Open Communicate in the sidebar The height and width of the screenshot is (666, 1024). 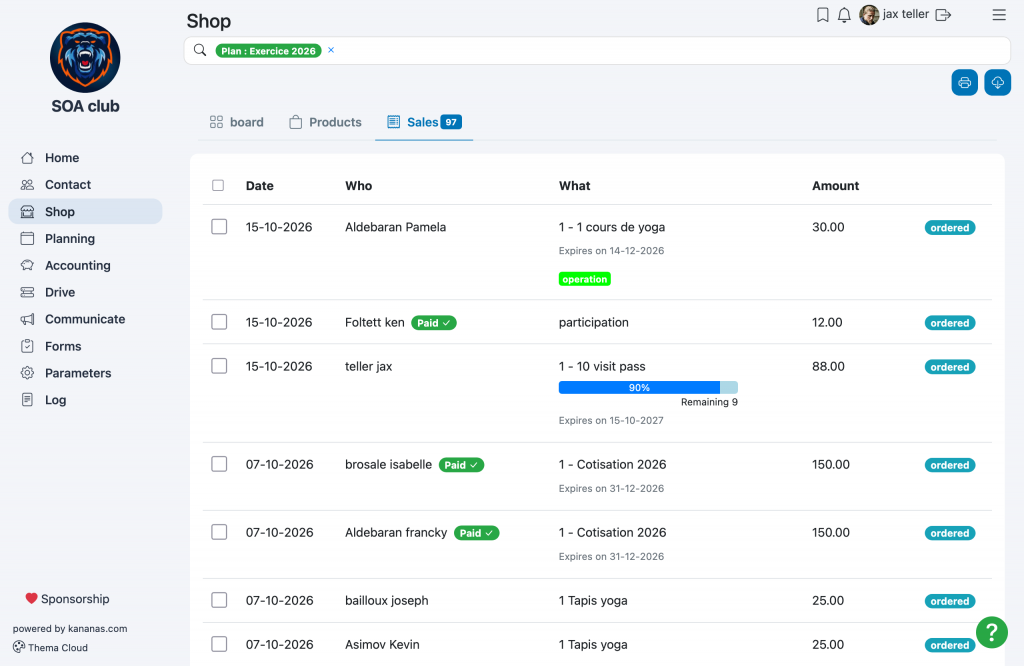tap(85, 319)
